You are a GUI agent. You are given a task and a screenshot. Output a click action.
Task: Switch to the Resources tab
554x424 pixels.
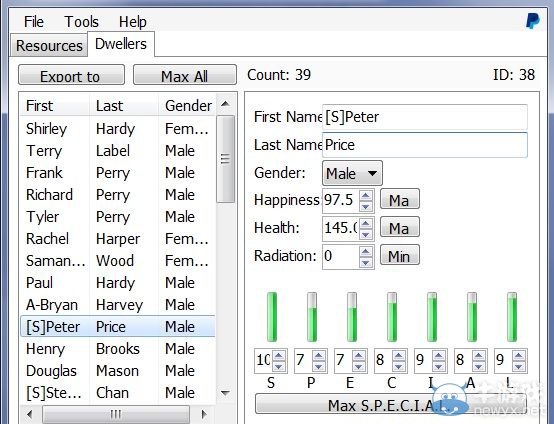(x=49, y=46)
